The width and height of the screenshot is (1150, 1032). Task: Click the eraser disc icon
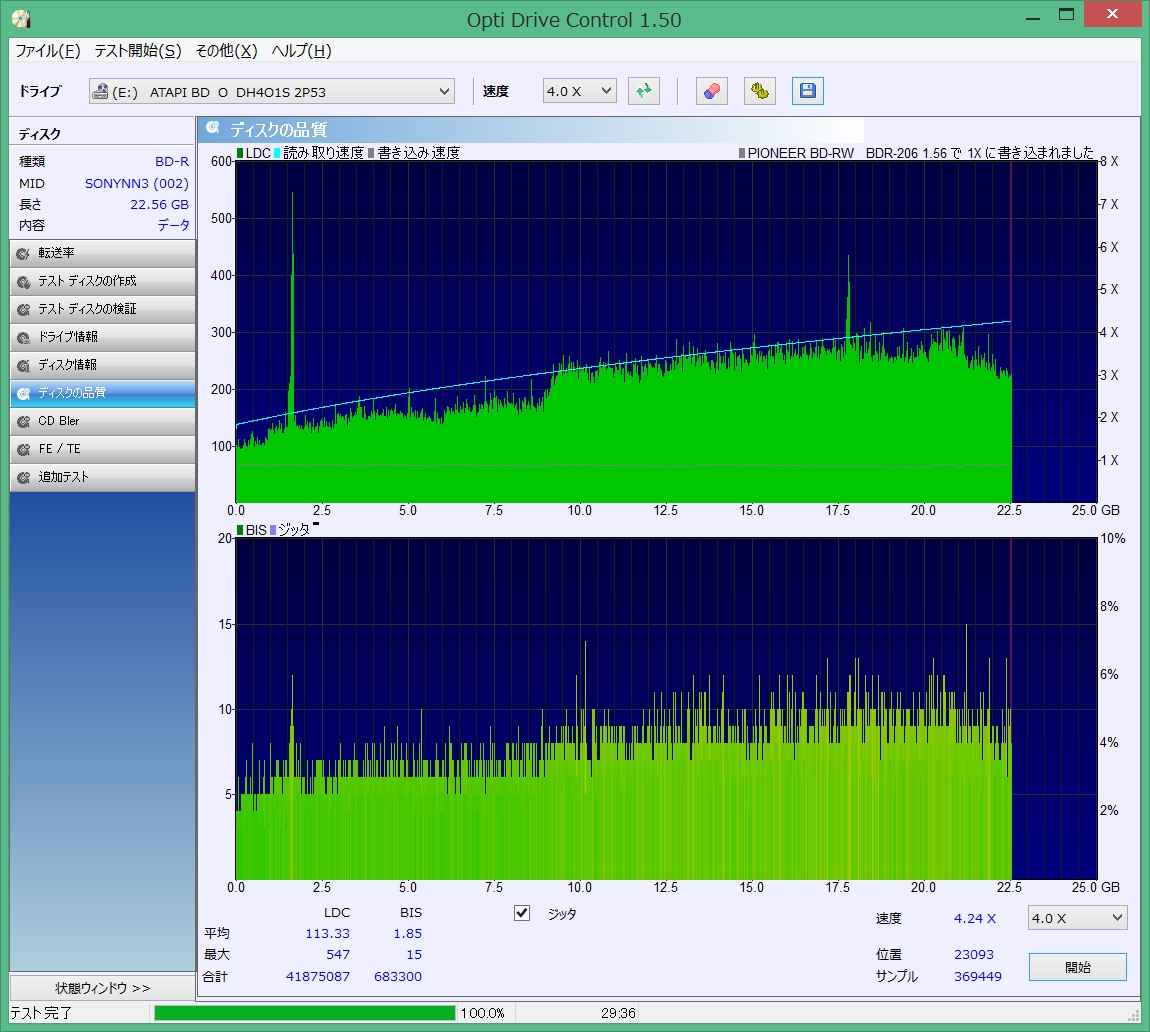(x=711, y=91)
